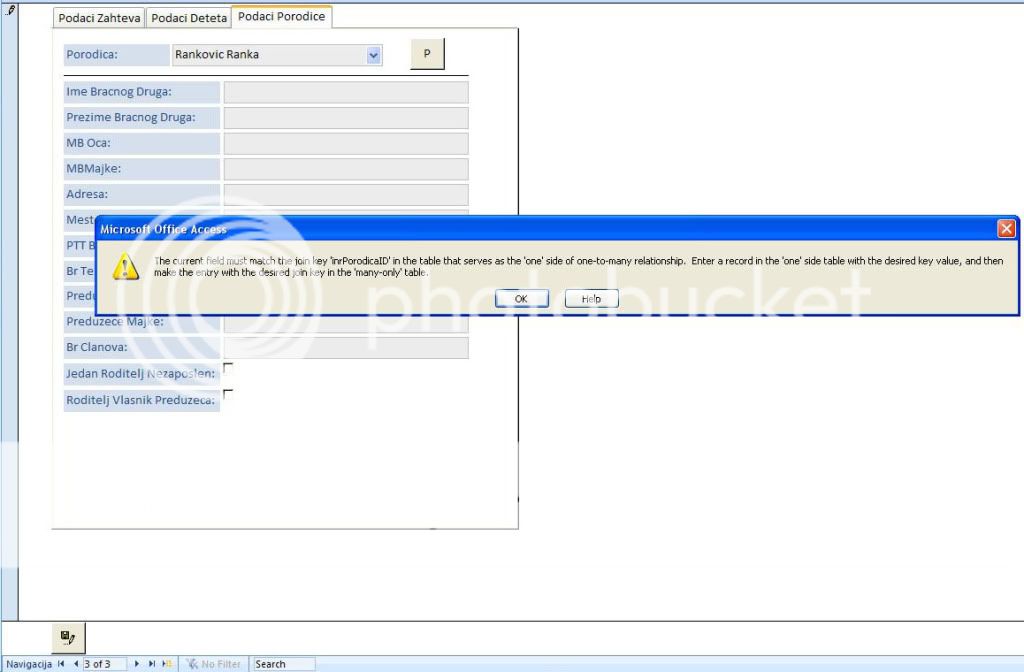Toggle Jedan Roditelj Nezaposlen checkbox
Image resolution: width=1024 pixels, height=672 pixels.
228,368
